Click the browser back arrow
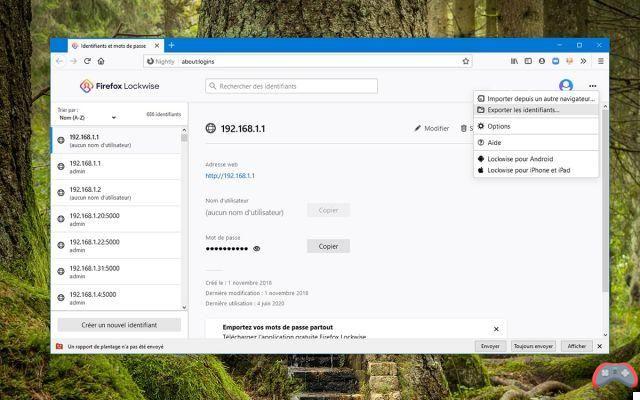This screenshot has width=640, height=400. click(60, 61)
